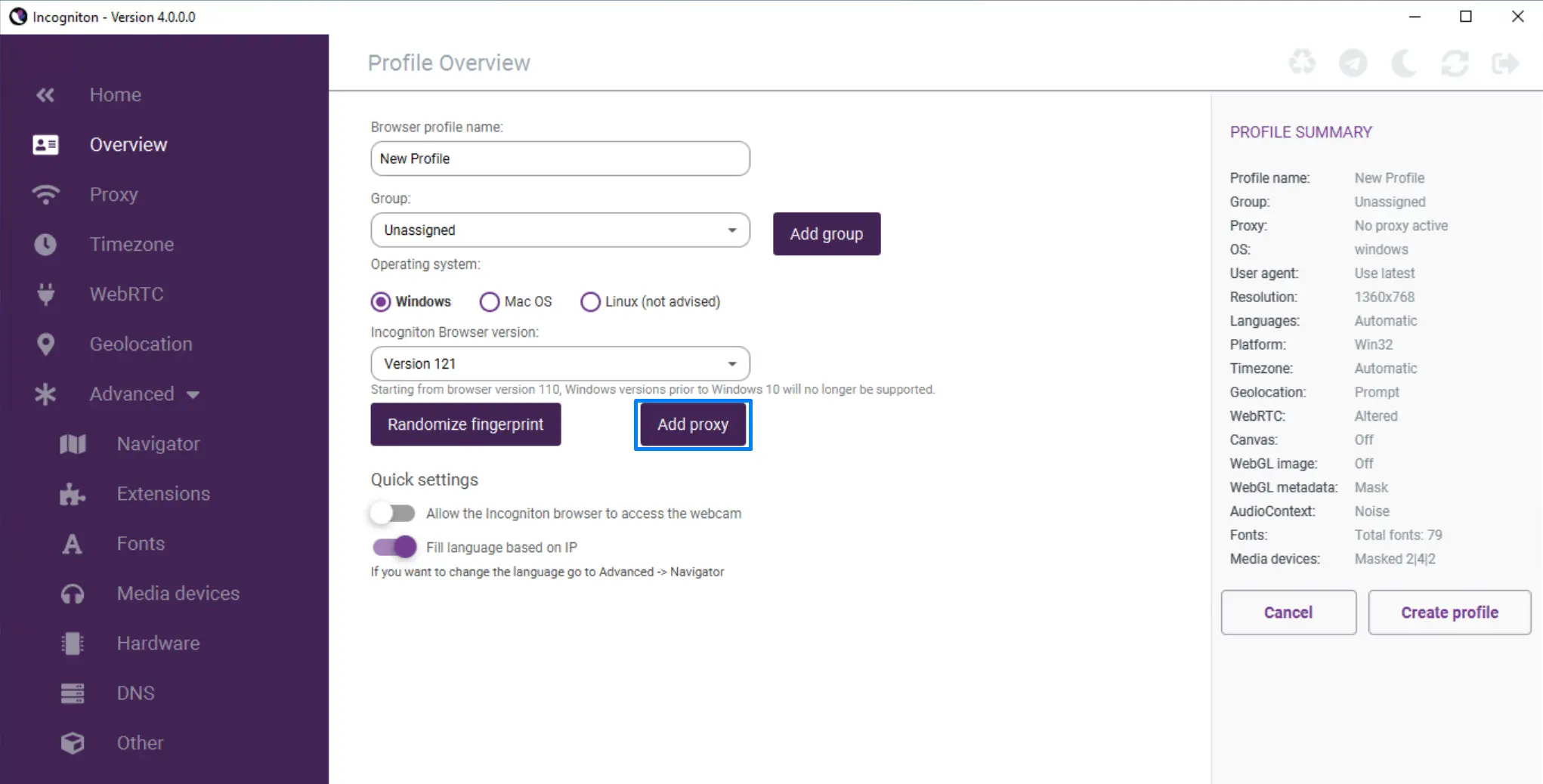Go to Home in the sidebar

pyautogui.click(x=115, y=95)
